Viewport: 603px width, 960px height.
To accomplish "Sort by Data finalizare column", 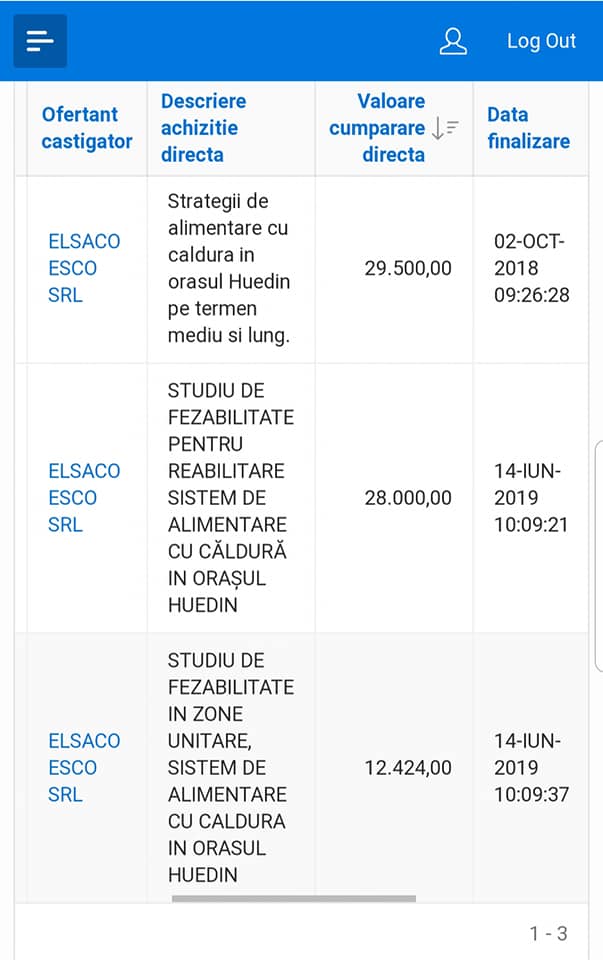I will [528, 128].
